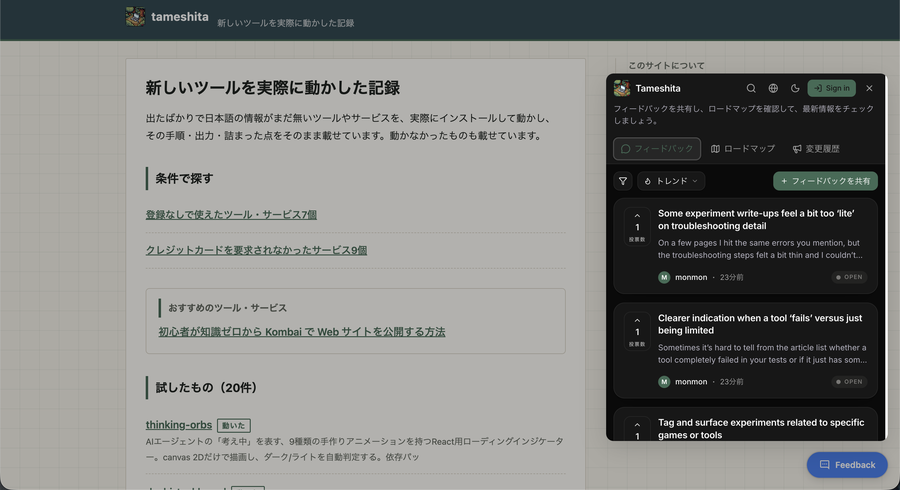Select the フィードバック tab
Screen dimensions: 900x490
point(657,149)
